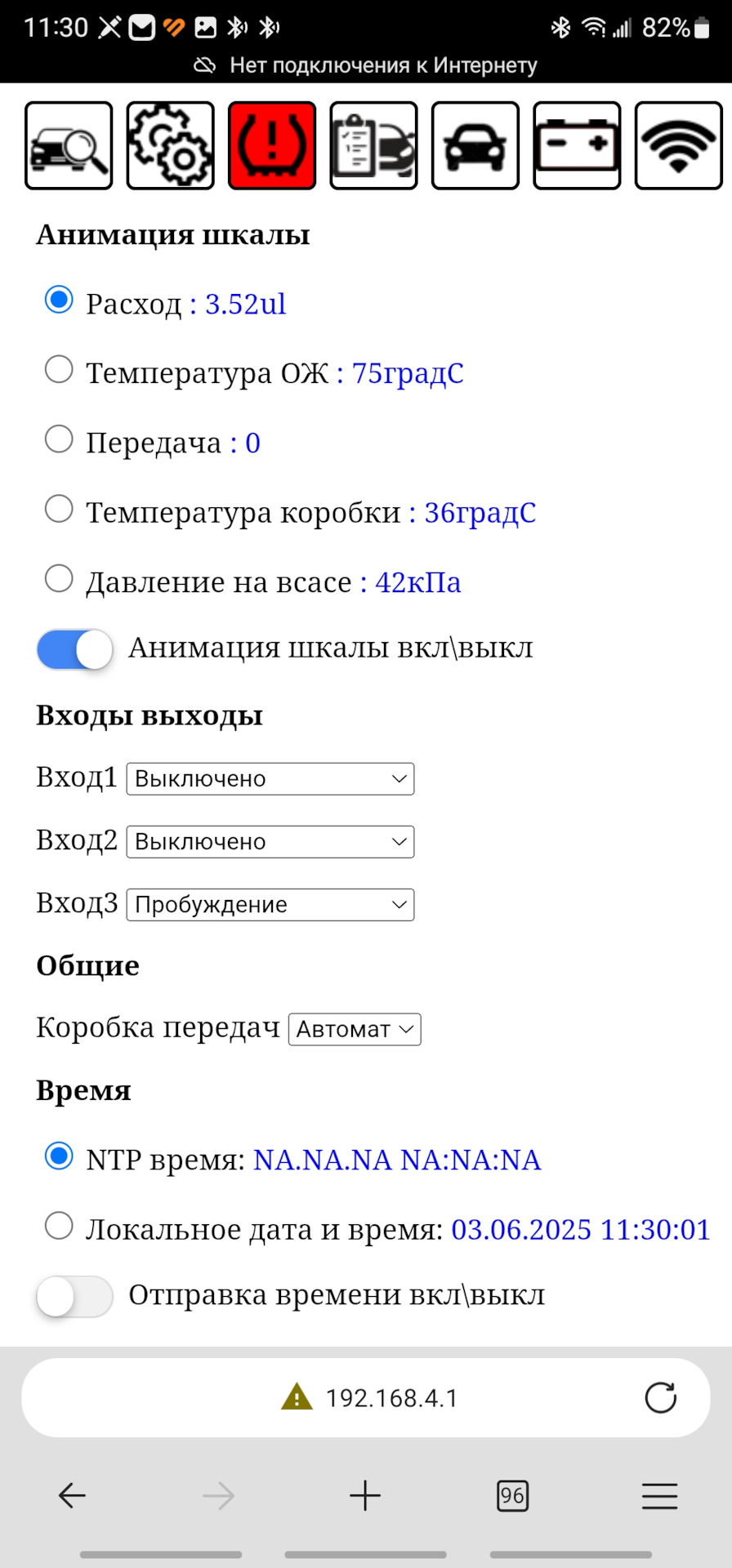Open the WiFi settings icon
Screen dimensions: 732x1568
(679, 145)
